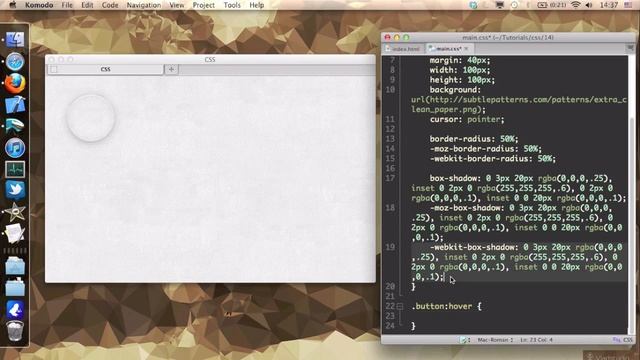Click the 'cursor: pointer;' code line
The width and height of the screenshot is (640, 360).
click(x=467, y=119)
